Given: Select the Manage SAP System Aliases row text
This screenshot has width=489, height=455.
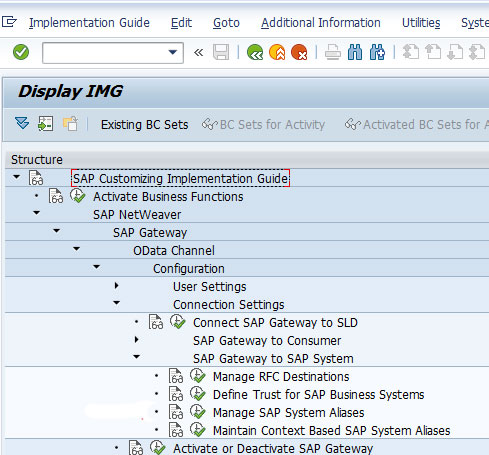Looking at the screenshot, I should point(289,413).
